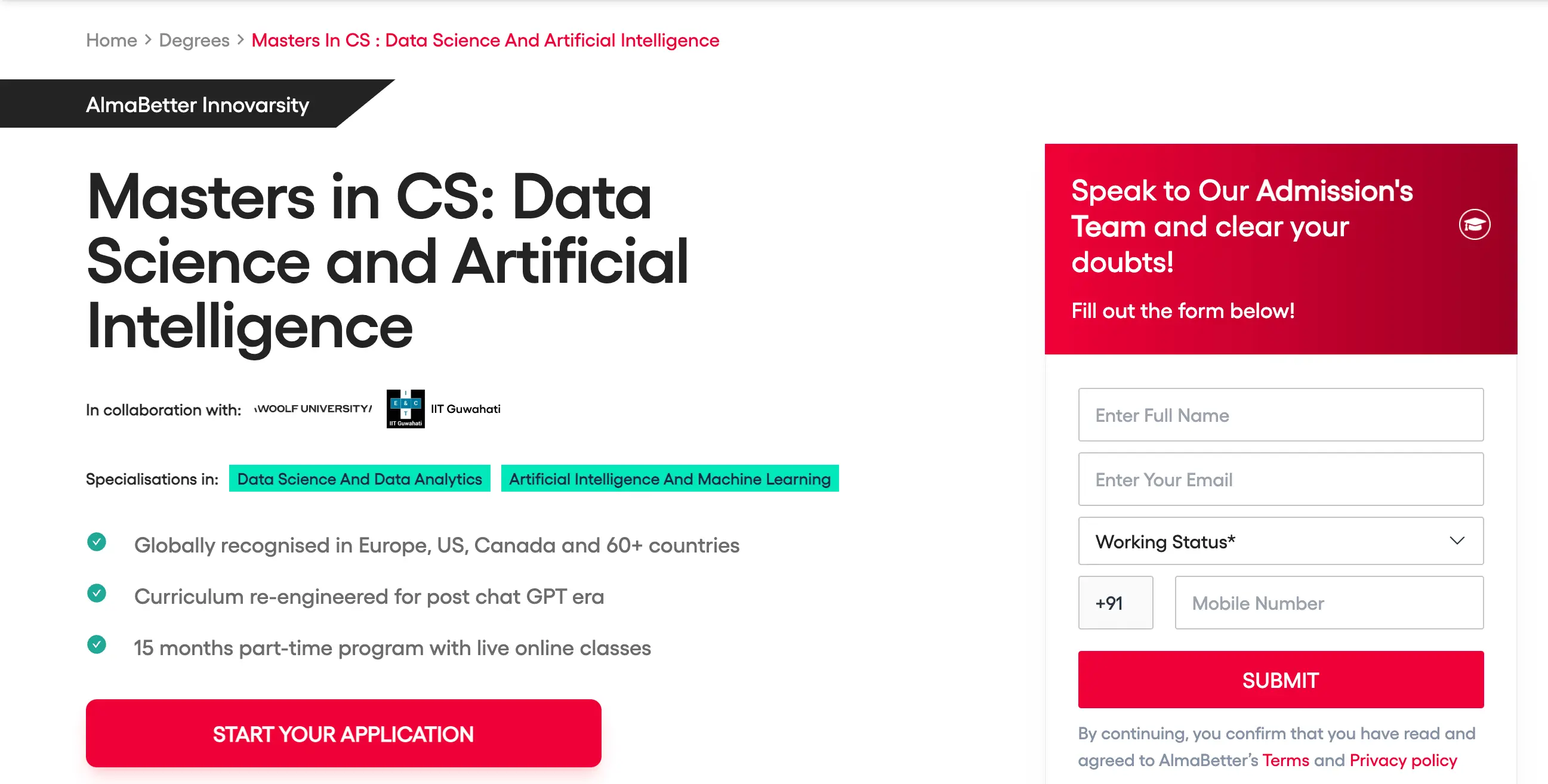Screen dimensions: 1548x784
Task: Click the chevron between Home and Degrees
Action: [x=147, y=39]
